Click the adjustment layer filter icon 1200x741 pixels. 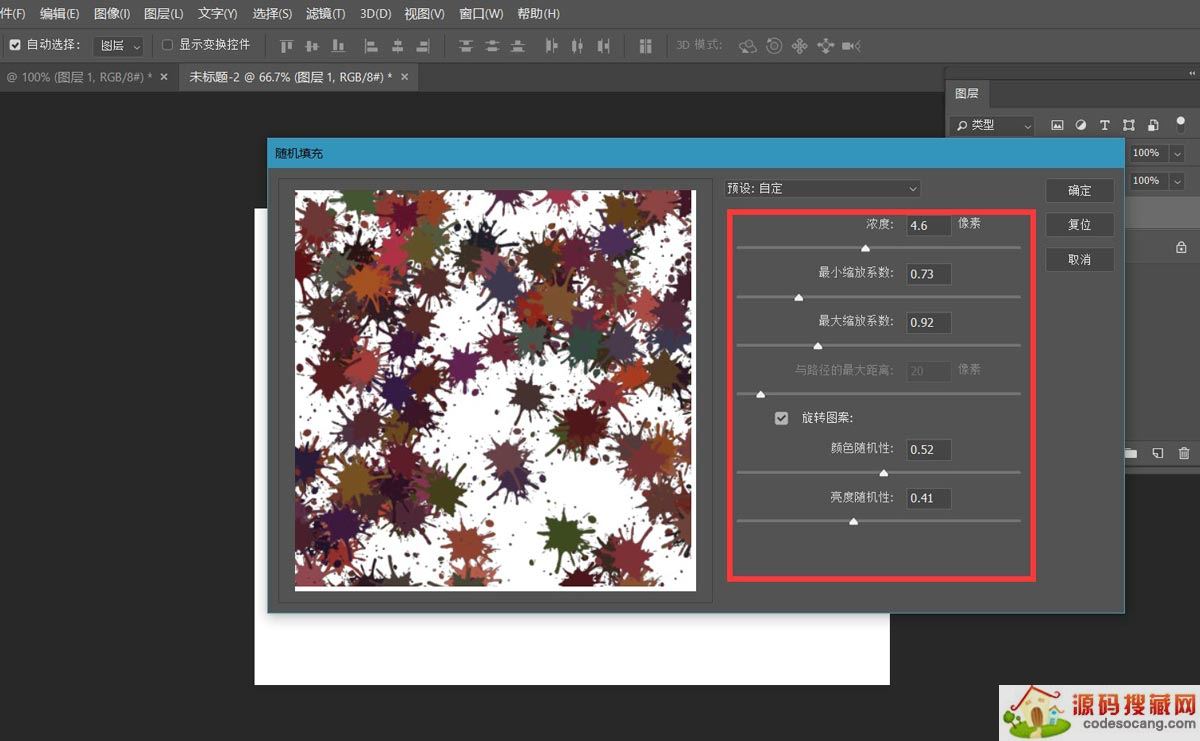(1080, 125)
